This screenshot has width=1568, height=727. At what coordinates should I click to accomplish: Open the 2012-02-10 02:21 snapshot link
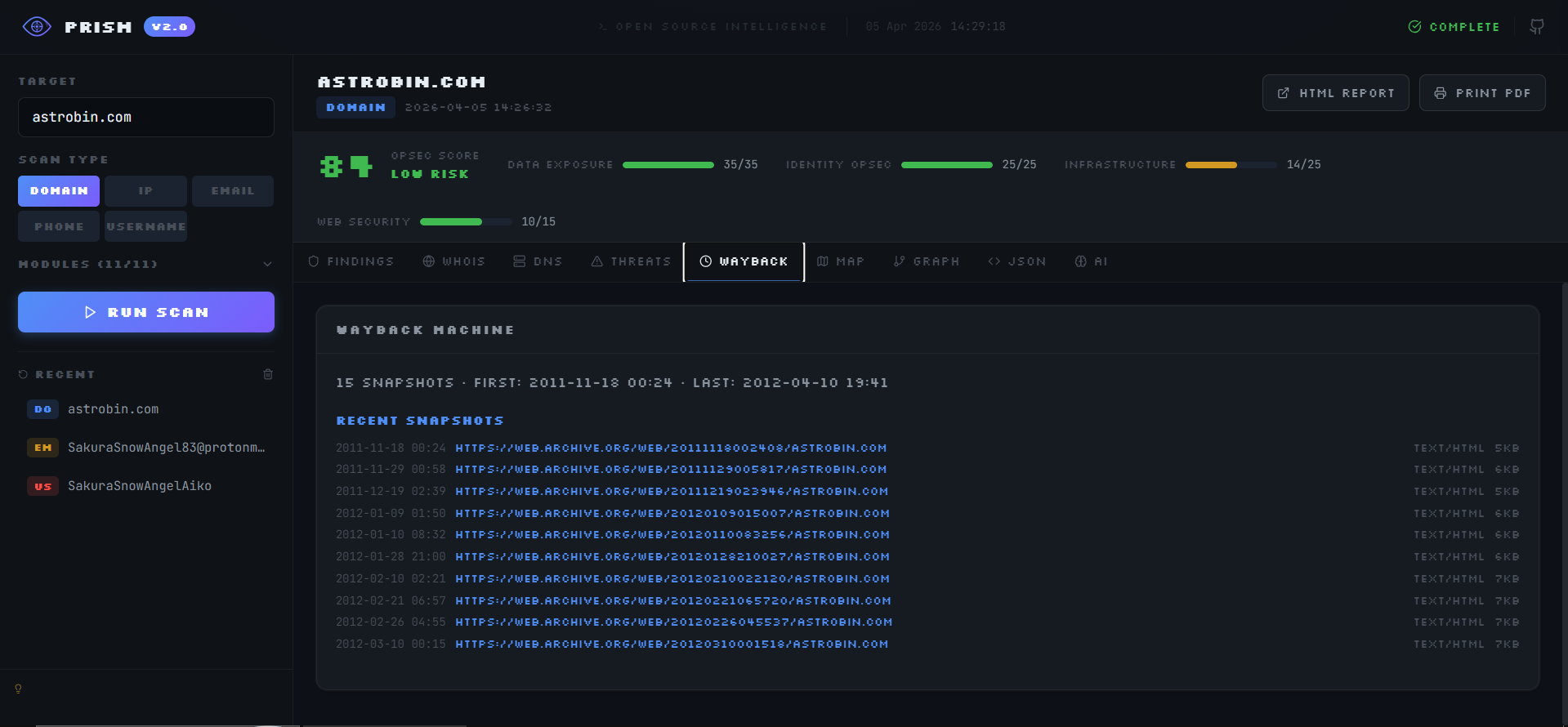[x=672, y=579]
